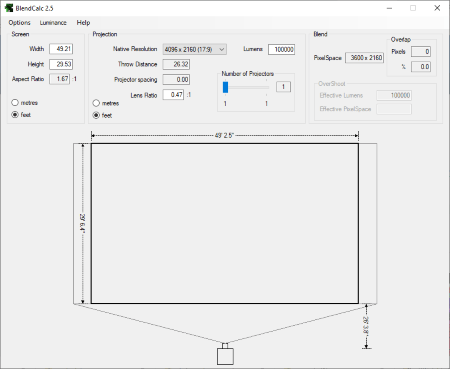
Task: Close the BlendCalc window
Action: click(437, 8)
